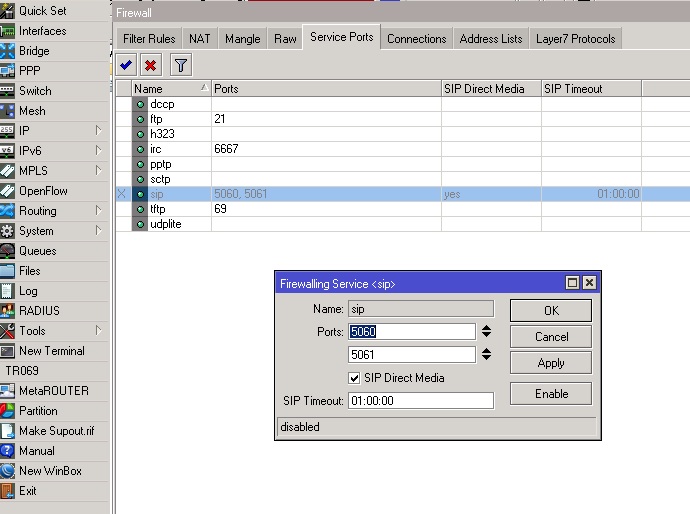
Task: Select the irc service row
Action: [403, 149]
